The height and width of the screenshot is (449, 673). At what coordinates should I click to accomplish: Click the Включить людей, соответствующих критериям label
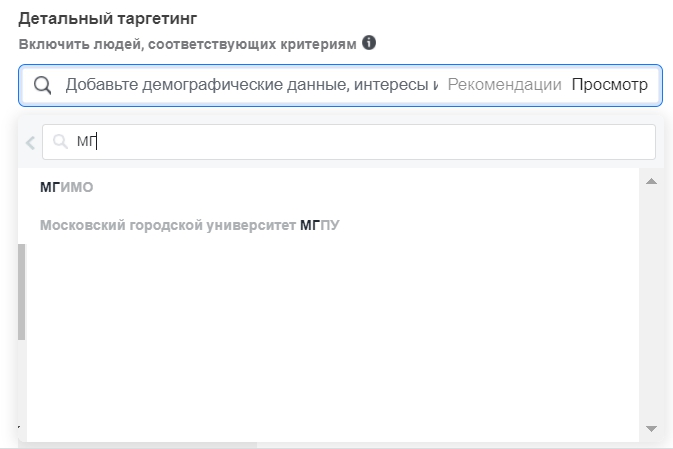tap(188, 44)
